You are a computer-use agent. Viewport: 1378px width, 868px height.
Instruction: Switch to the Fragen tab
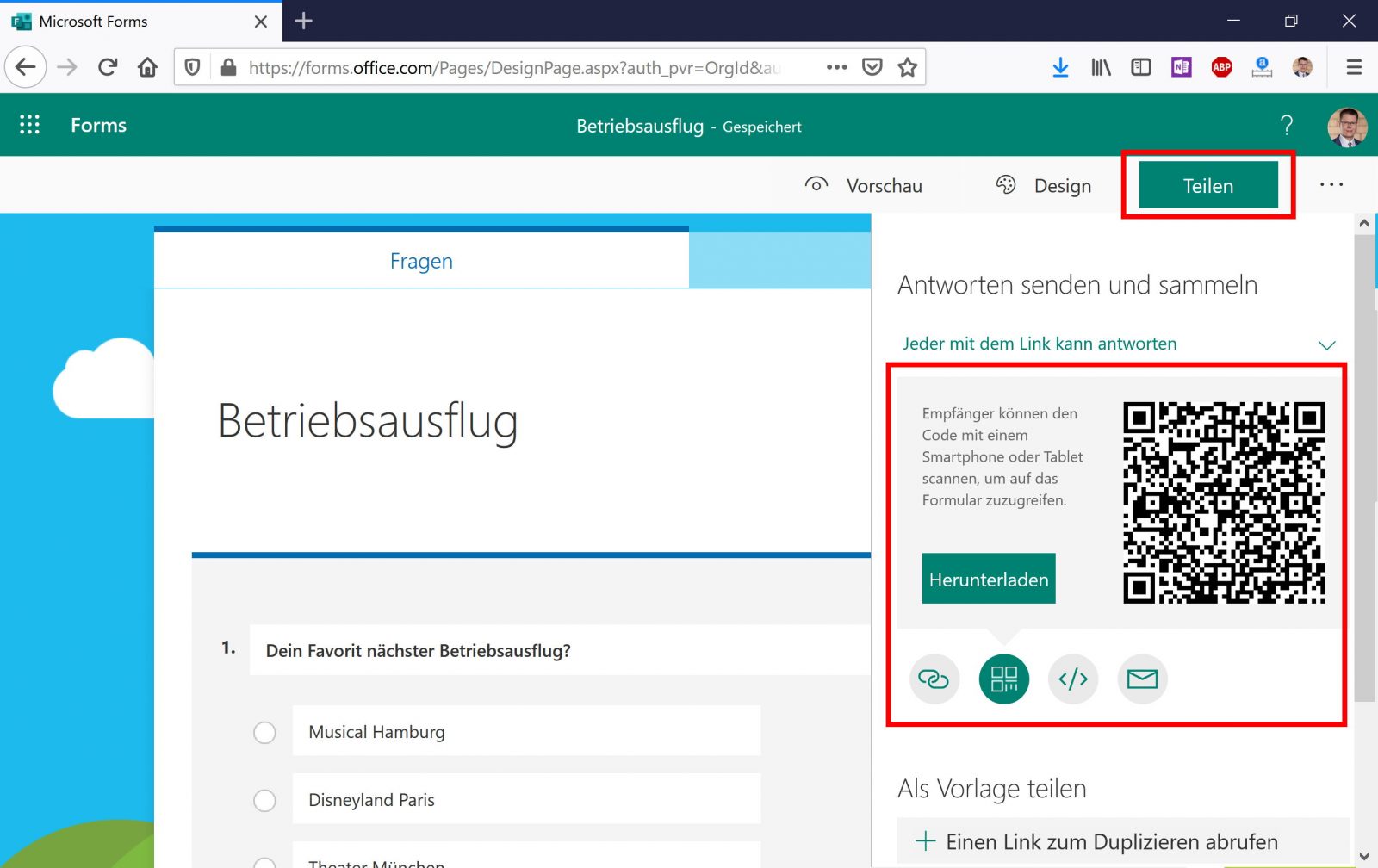[421, 261]
